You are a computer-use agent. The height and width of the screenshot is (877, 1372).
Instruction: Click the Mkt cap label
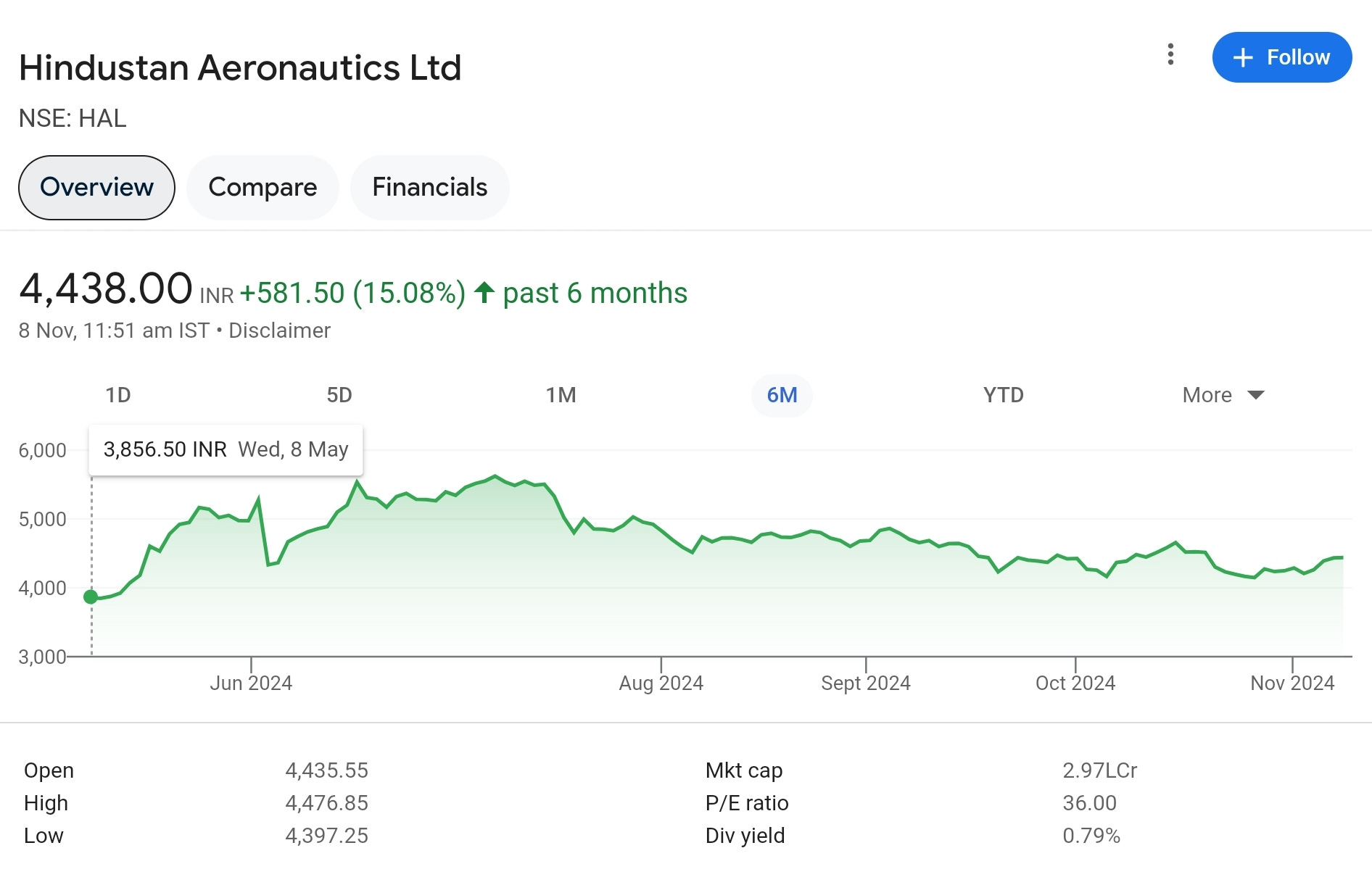tap(744, 770)
